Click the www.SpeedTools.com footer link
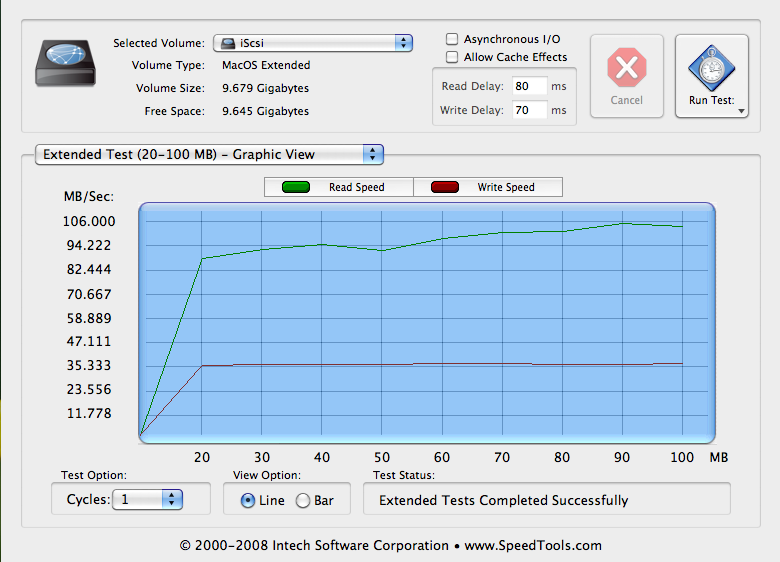 (531, 545)
